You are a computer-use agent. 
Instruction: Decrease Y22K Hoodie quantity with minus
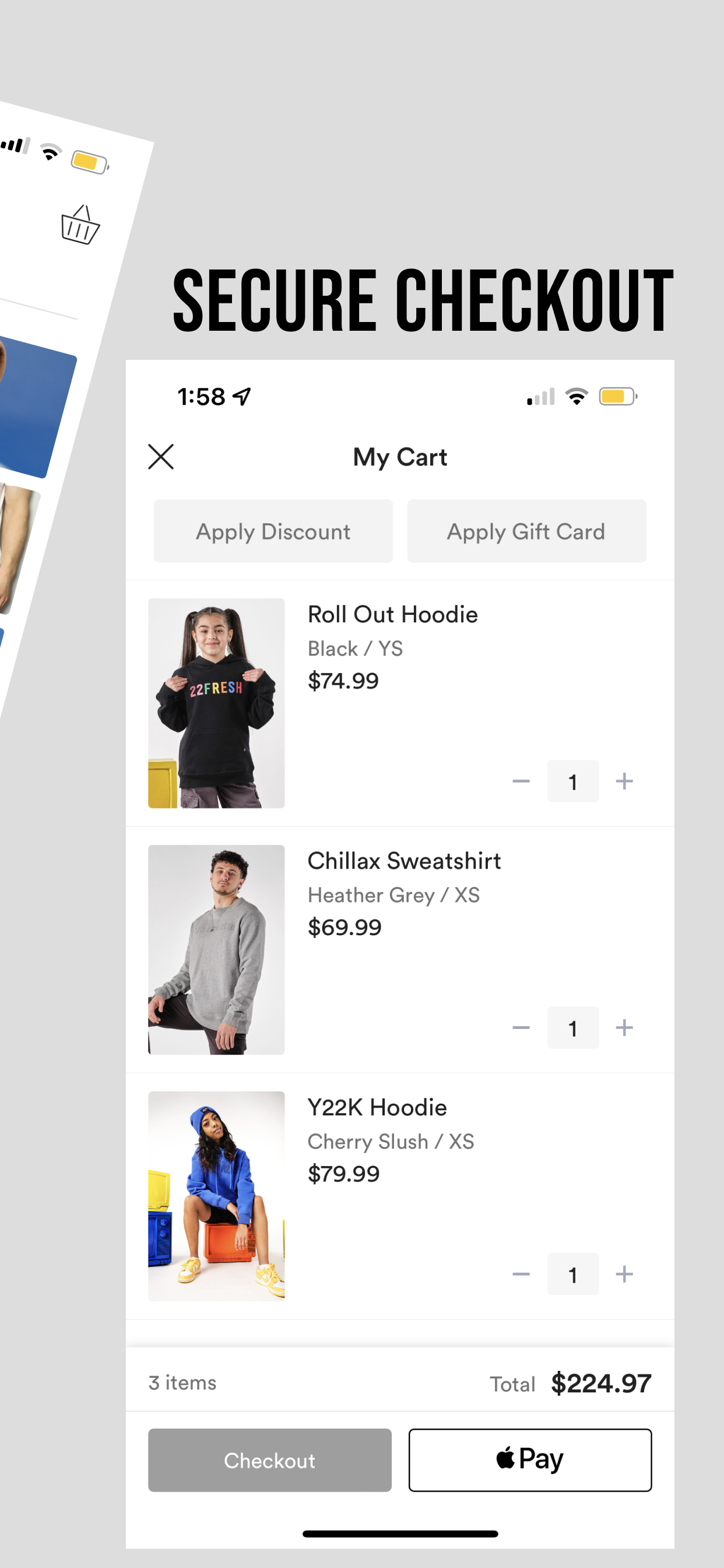pos(521,1274)
